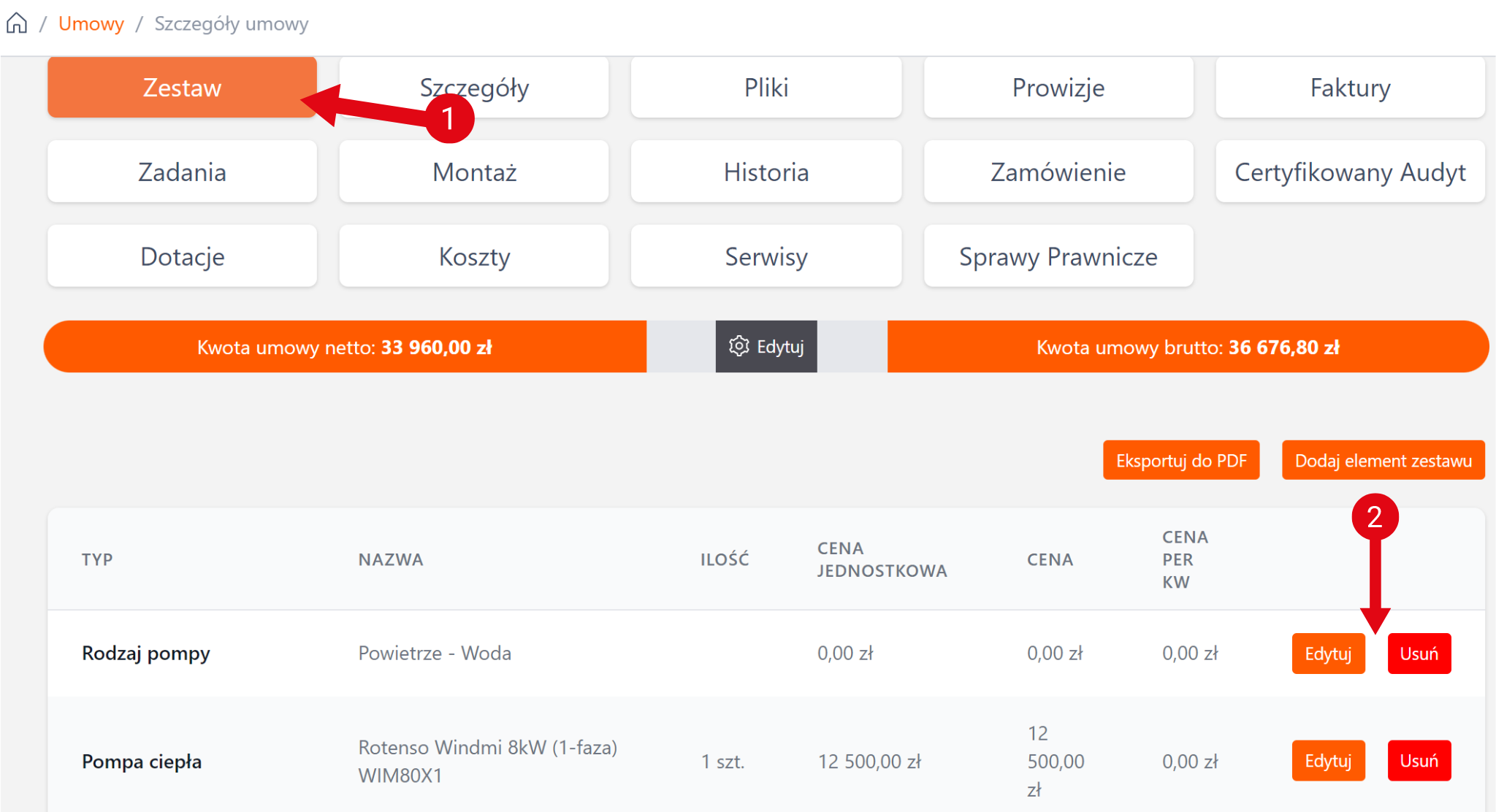
Task: Show the Zadania tab
Action: (182, 172)
